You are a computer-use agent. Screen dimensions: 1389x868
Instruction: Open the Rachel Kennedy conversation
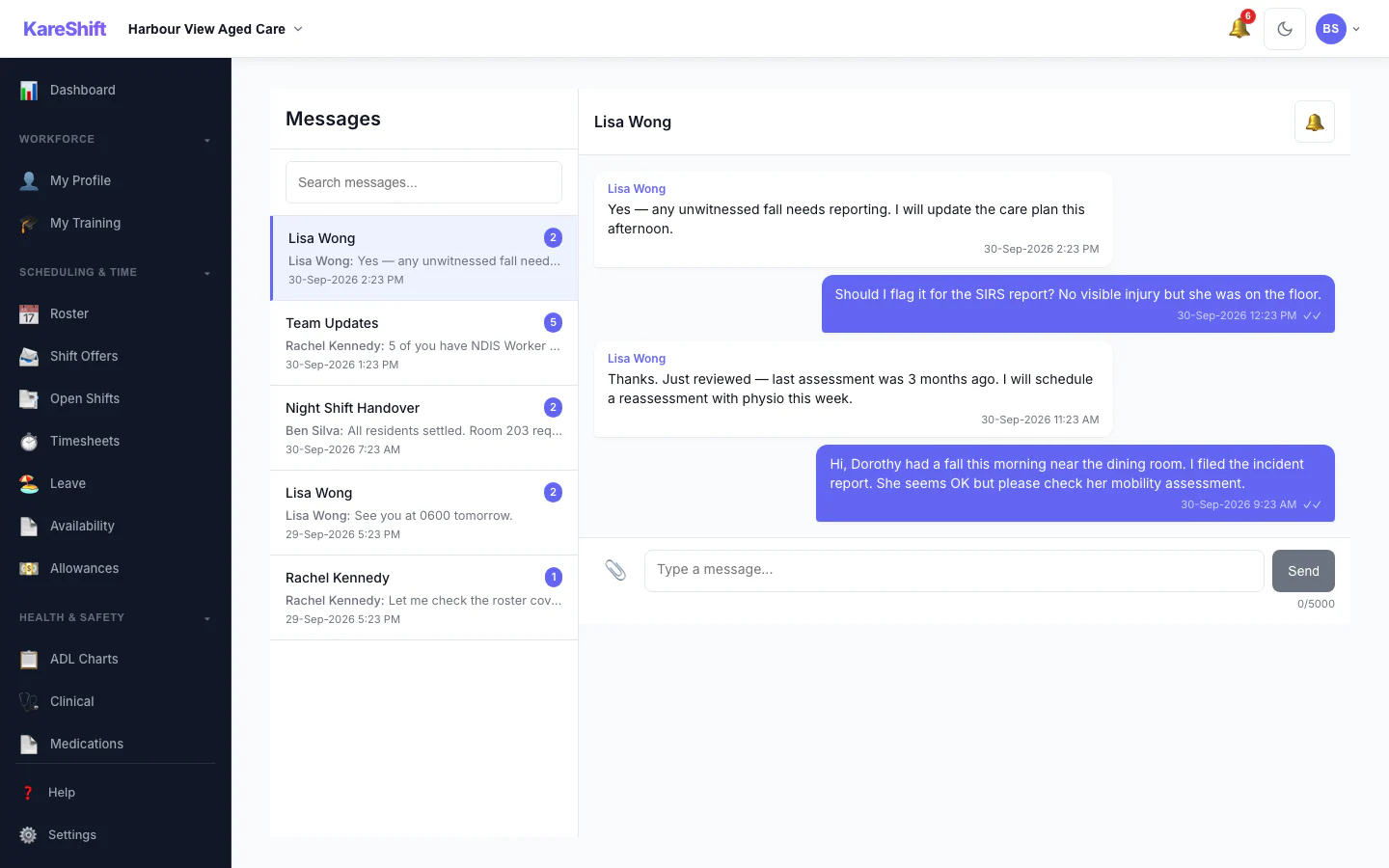pyautogui.click(x=424, y=598)
